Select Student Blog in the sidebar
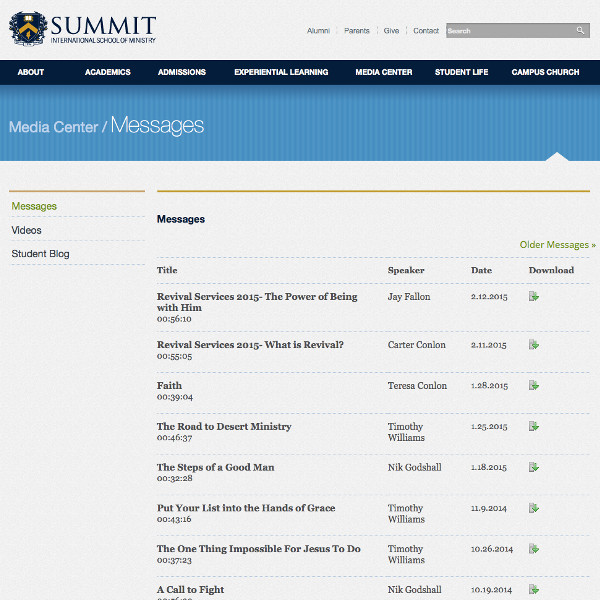This screenshot has width=600, height=600. point(40,254)
